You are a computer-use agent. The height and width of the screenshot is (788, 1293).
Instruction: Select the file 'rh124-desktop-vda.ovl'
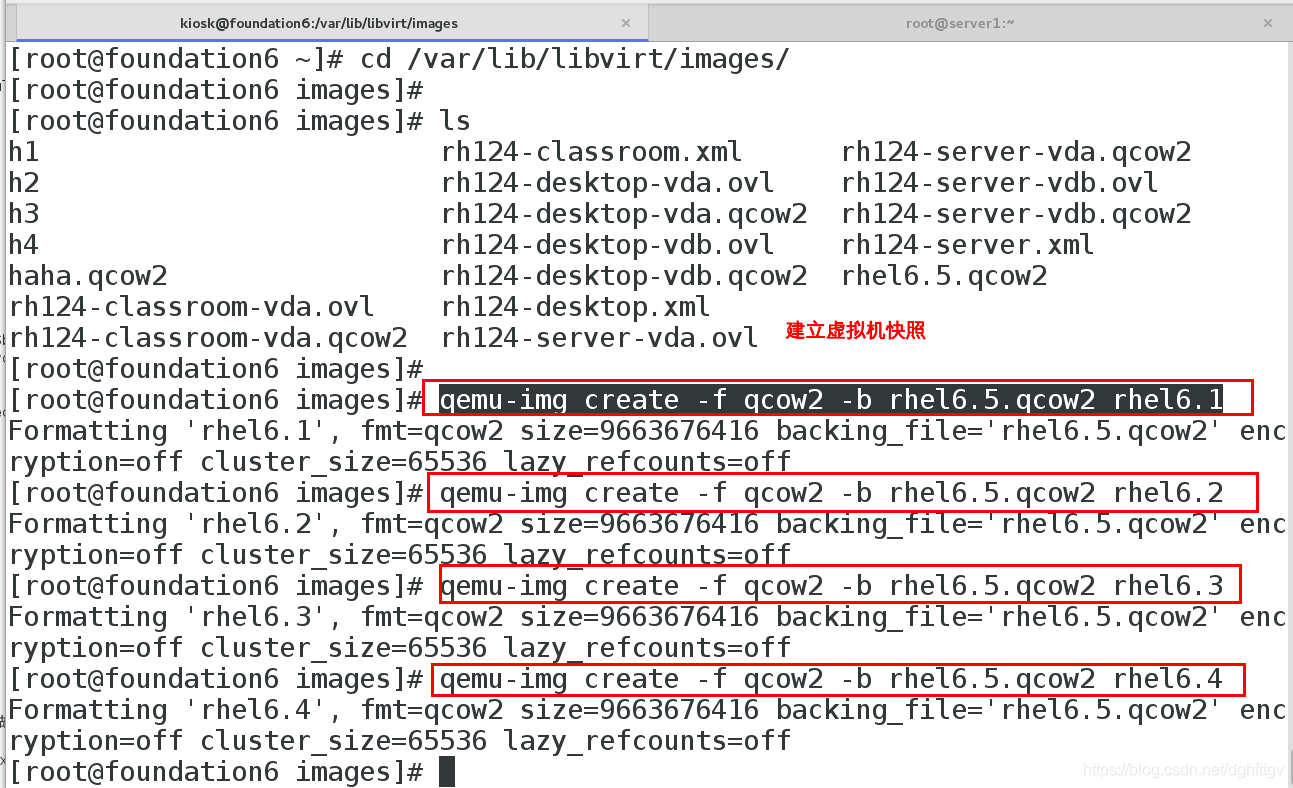608,184
